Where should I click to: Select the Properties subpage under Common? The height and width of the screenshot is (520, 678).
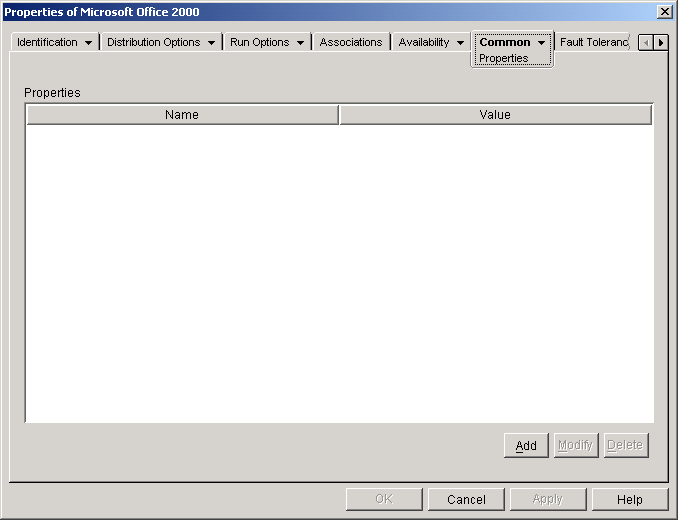click(x=504, y=58)
